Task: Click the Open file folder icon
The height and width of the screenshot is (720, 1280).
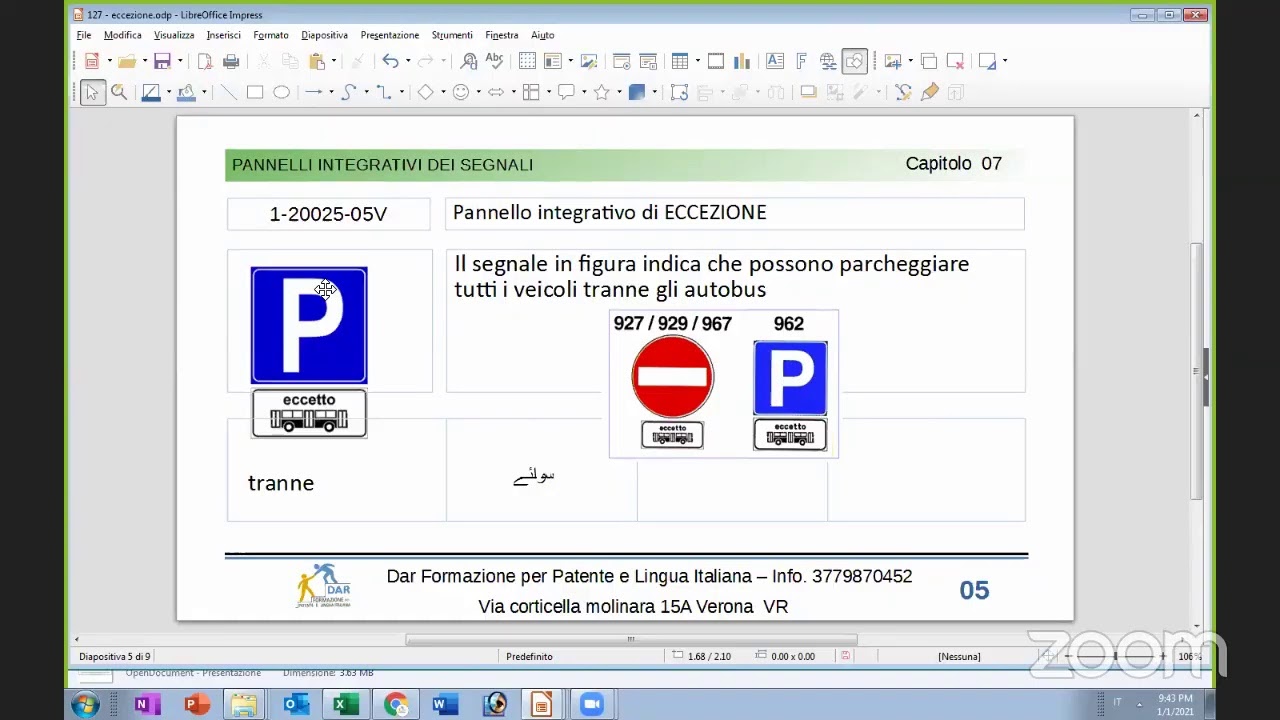Action: click(127, 61)
